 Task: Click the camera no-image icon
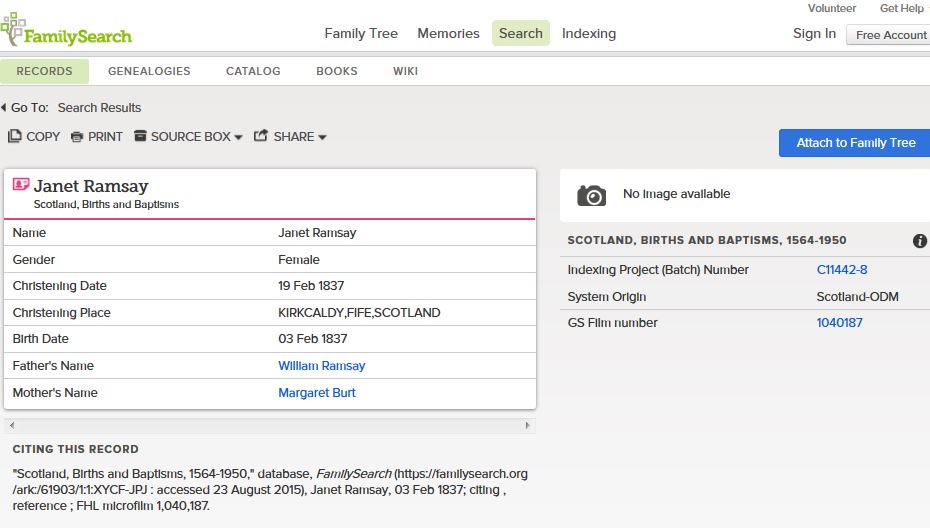pyautogui.click(x=592, y=195)
